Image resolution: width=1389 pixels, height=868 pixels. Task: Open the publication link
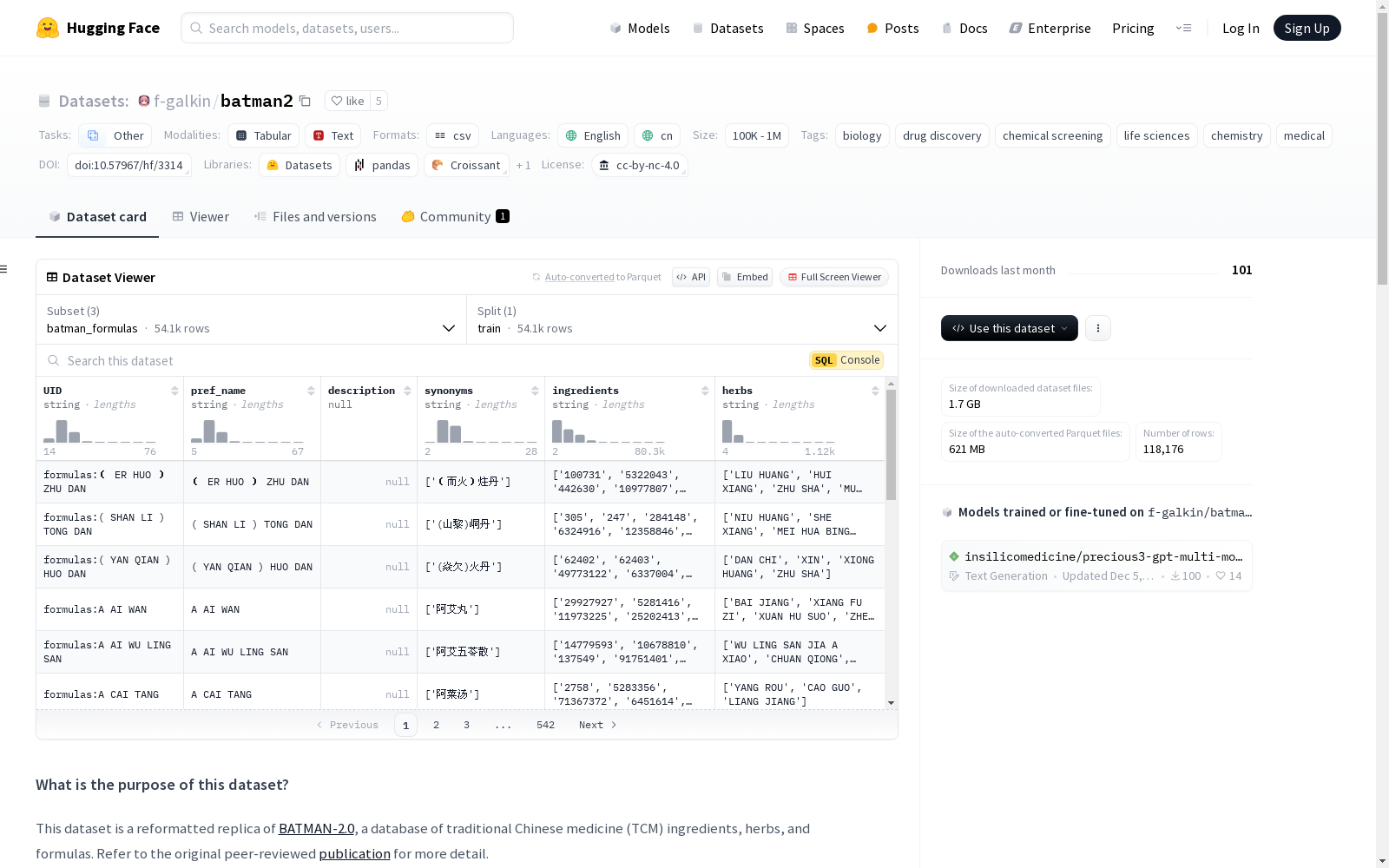354,853
